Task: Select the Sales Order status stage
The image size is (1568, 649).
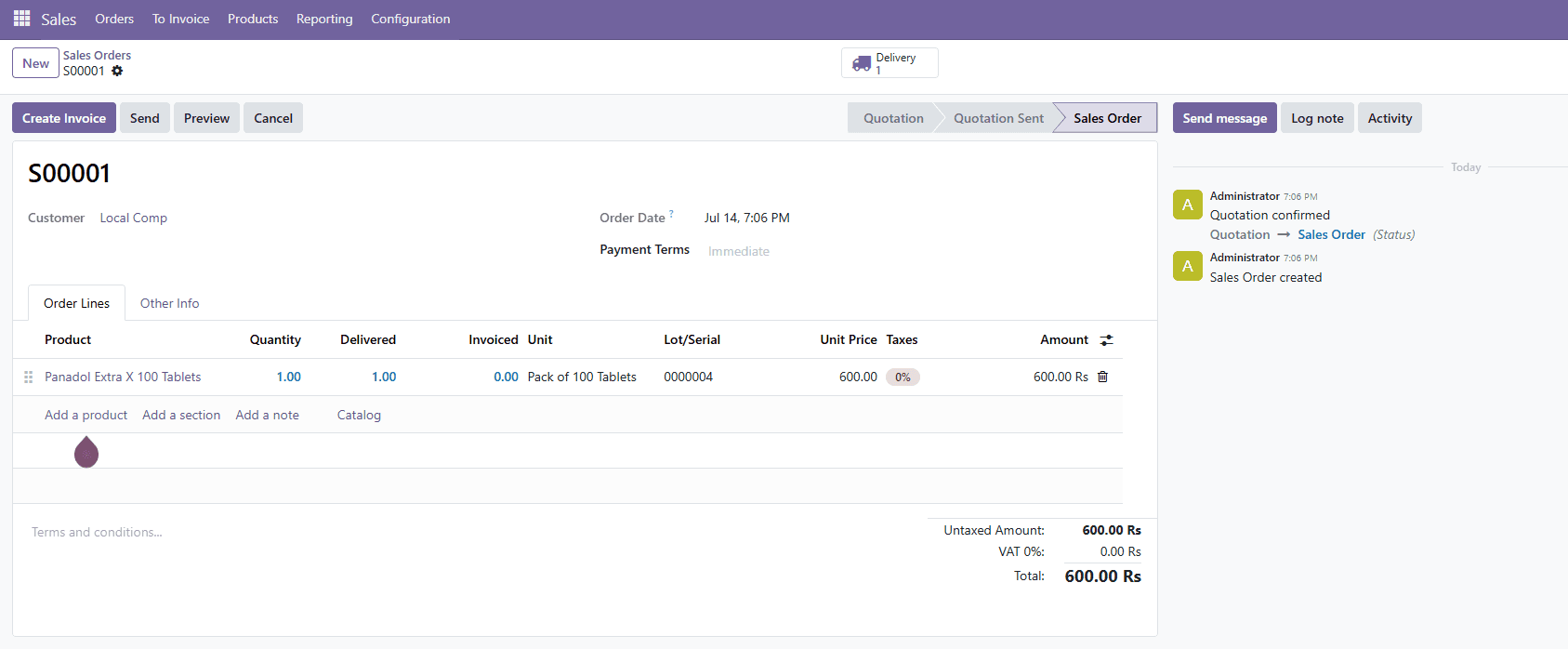Action: click(x=1107, y=118)
